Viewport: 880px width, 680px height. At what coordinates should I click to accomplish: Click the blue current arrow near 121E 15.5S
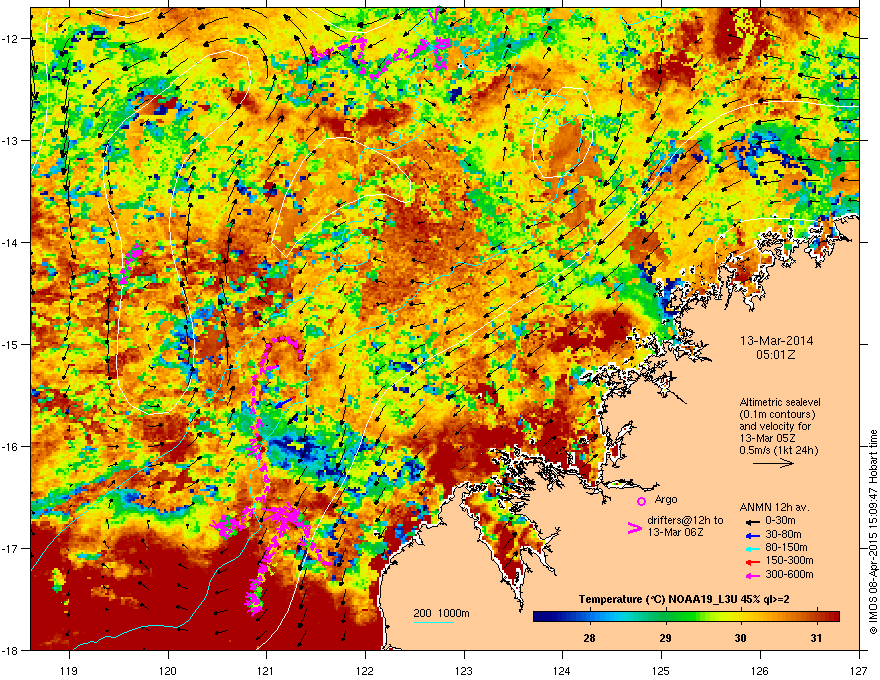click(285, 403)
